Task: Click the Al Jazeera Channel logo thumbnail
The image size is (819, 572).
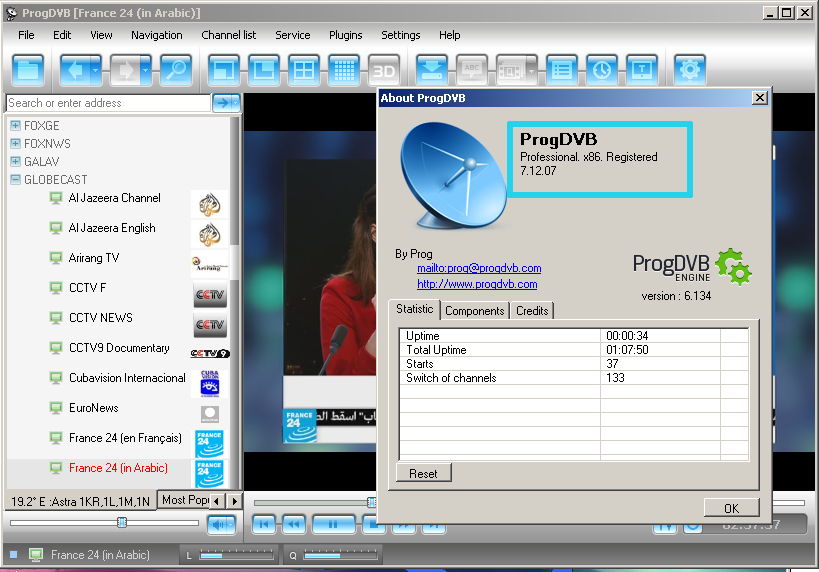Action: tap(209, 204)
